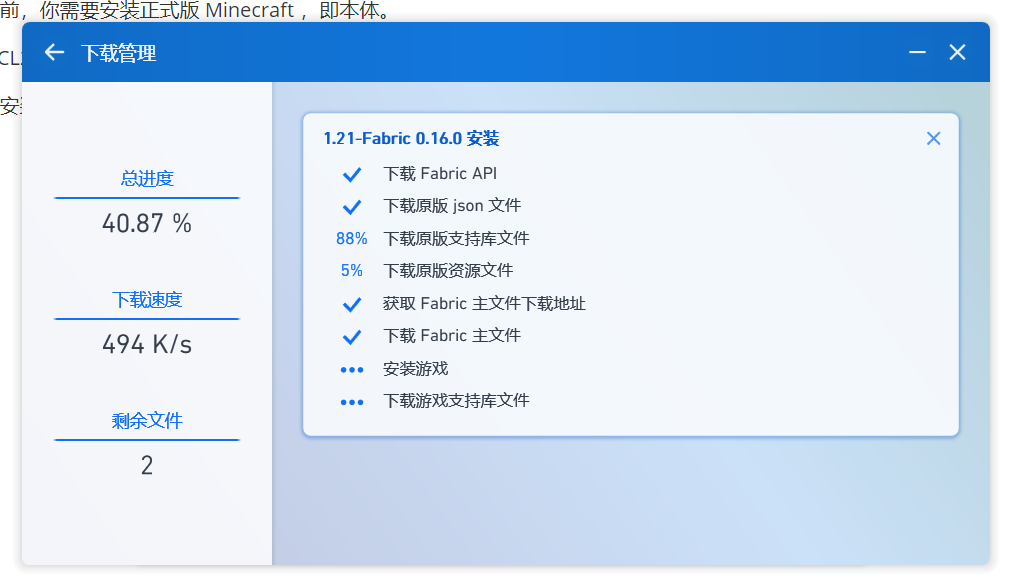
Task: Go back using the arrow beside 下载管理
Action: pos(54,52)
